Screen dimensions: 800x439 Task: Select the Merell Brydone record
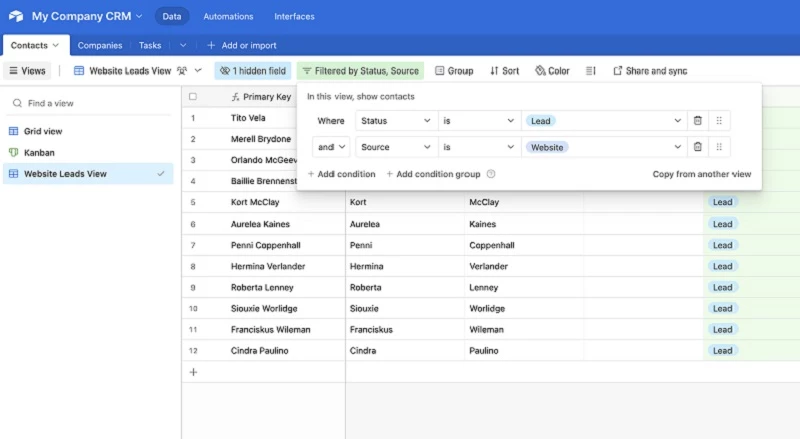(261, 139)
